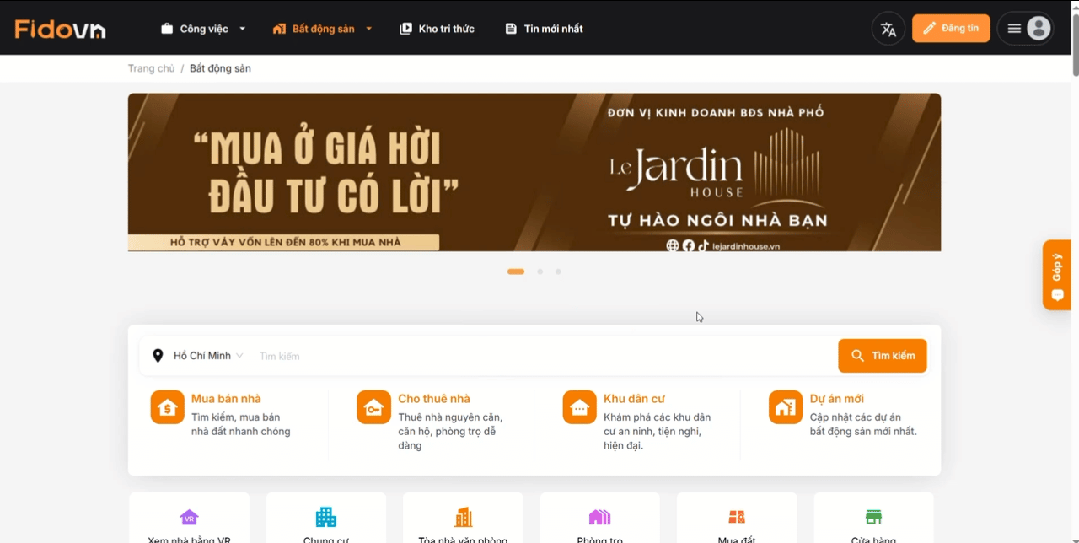Click the Mua bán nhà house icon
The height and width of the screenshot is (543, 1079).
pyautogui.click(x=167, y=407)
